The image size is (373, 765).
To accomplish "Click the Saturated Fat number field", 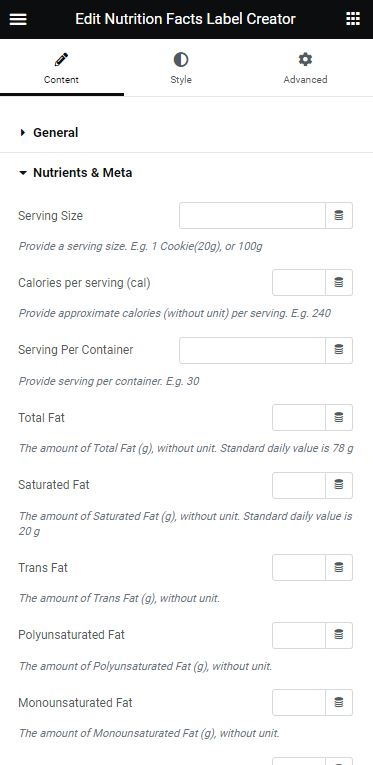I will pos(299,485).
